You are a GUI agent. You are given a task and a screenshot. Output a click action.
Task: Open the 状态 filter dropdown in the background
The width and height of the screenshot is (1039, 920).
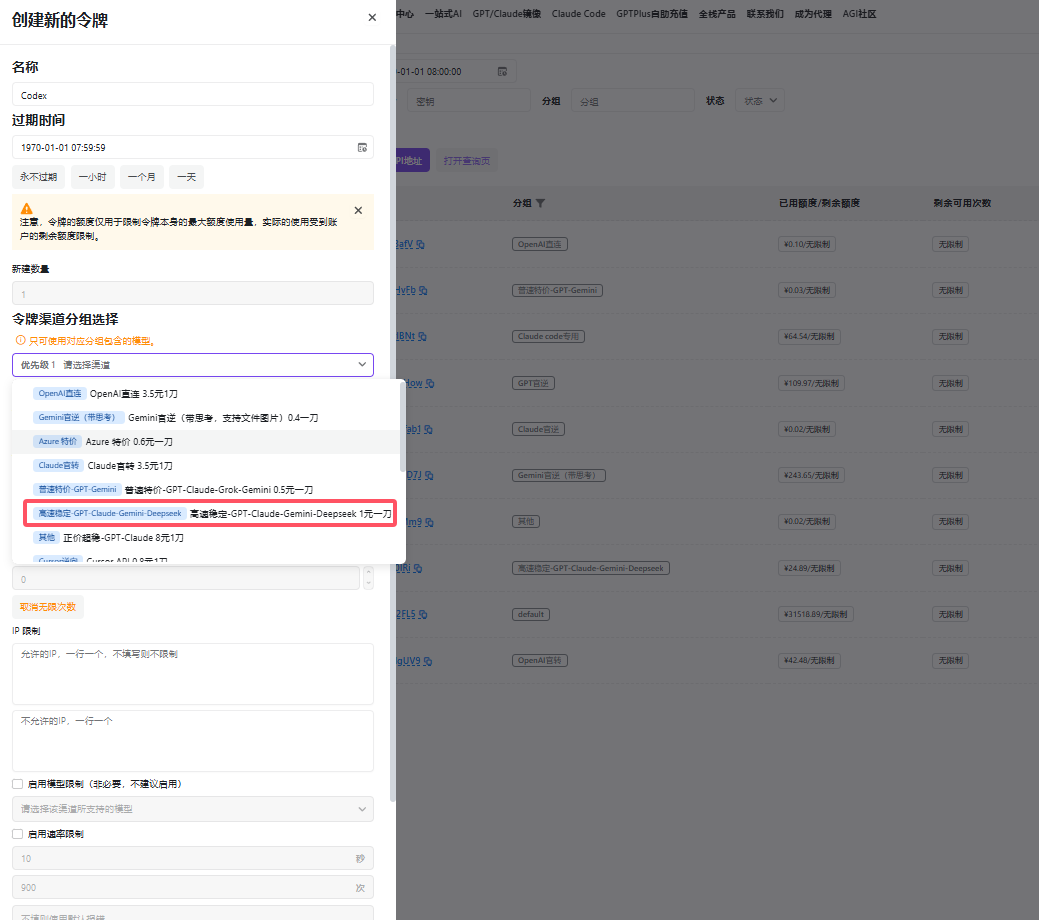[x=760, y=101]
